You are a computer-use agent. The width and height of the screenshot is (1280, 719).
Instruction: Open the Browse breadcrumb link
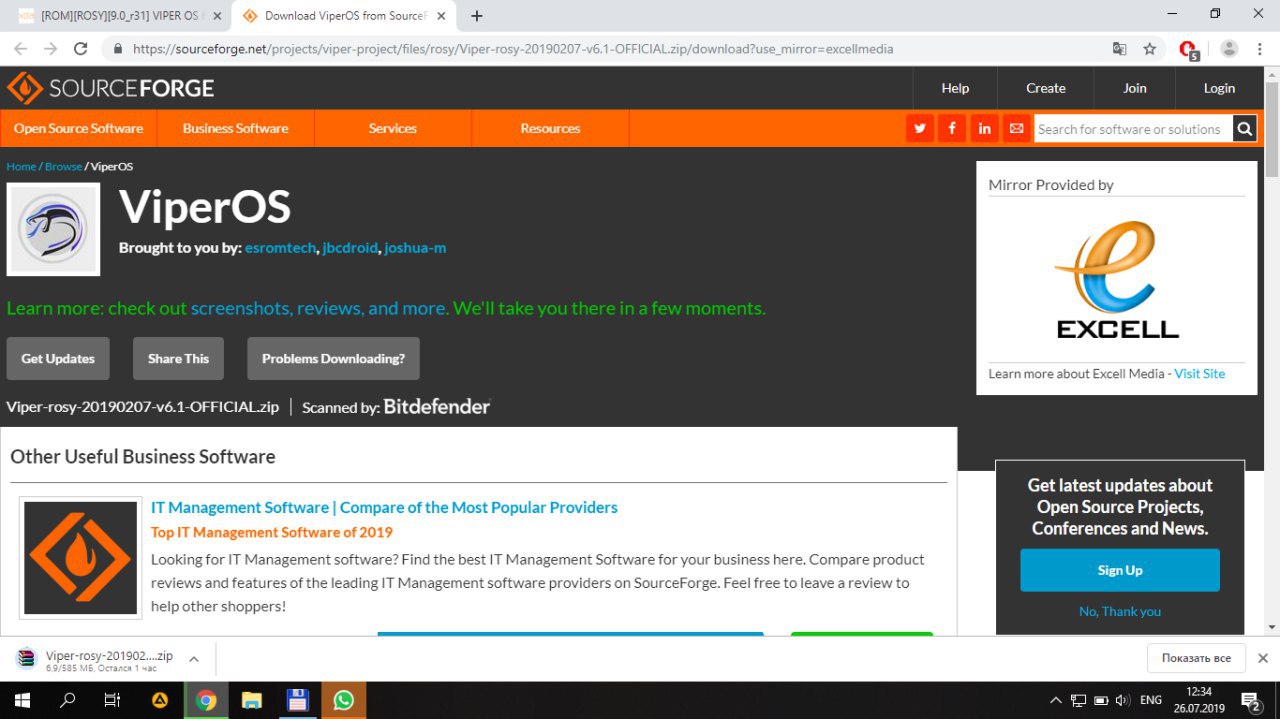(63, 166)
